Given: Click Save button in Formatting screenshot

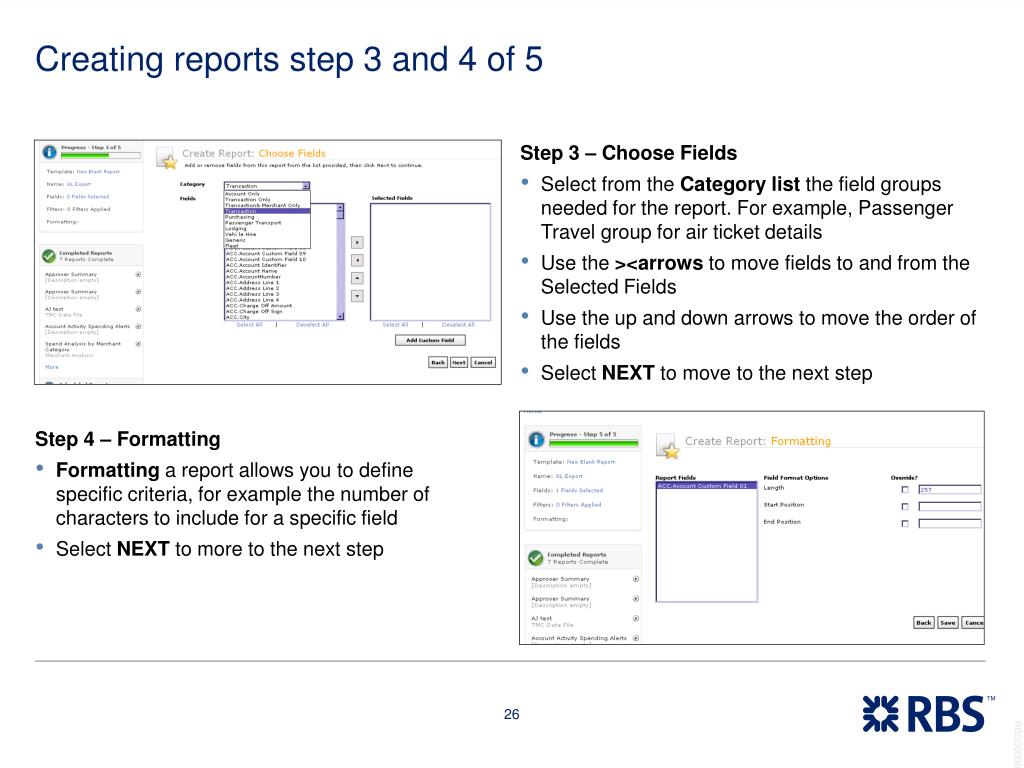Looking at the screenshot, I should pyautogui.click(x=948, y=623).
